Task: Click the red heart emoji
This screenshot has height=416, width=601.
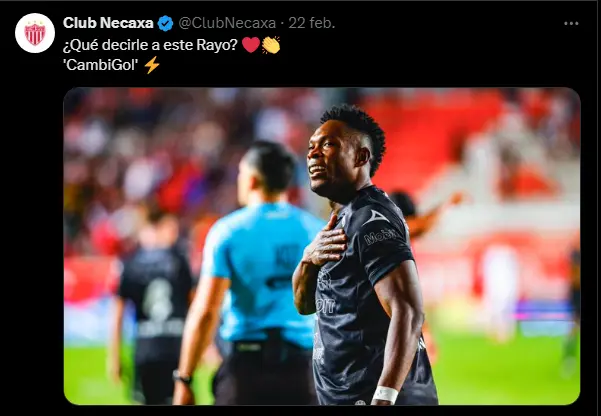Action: click(251, 45)
